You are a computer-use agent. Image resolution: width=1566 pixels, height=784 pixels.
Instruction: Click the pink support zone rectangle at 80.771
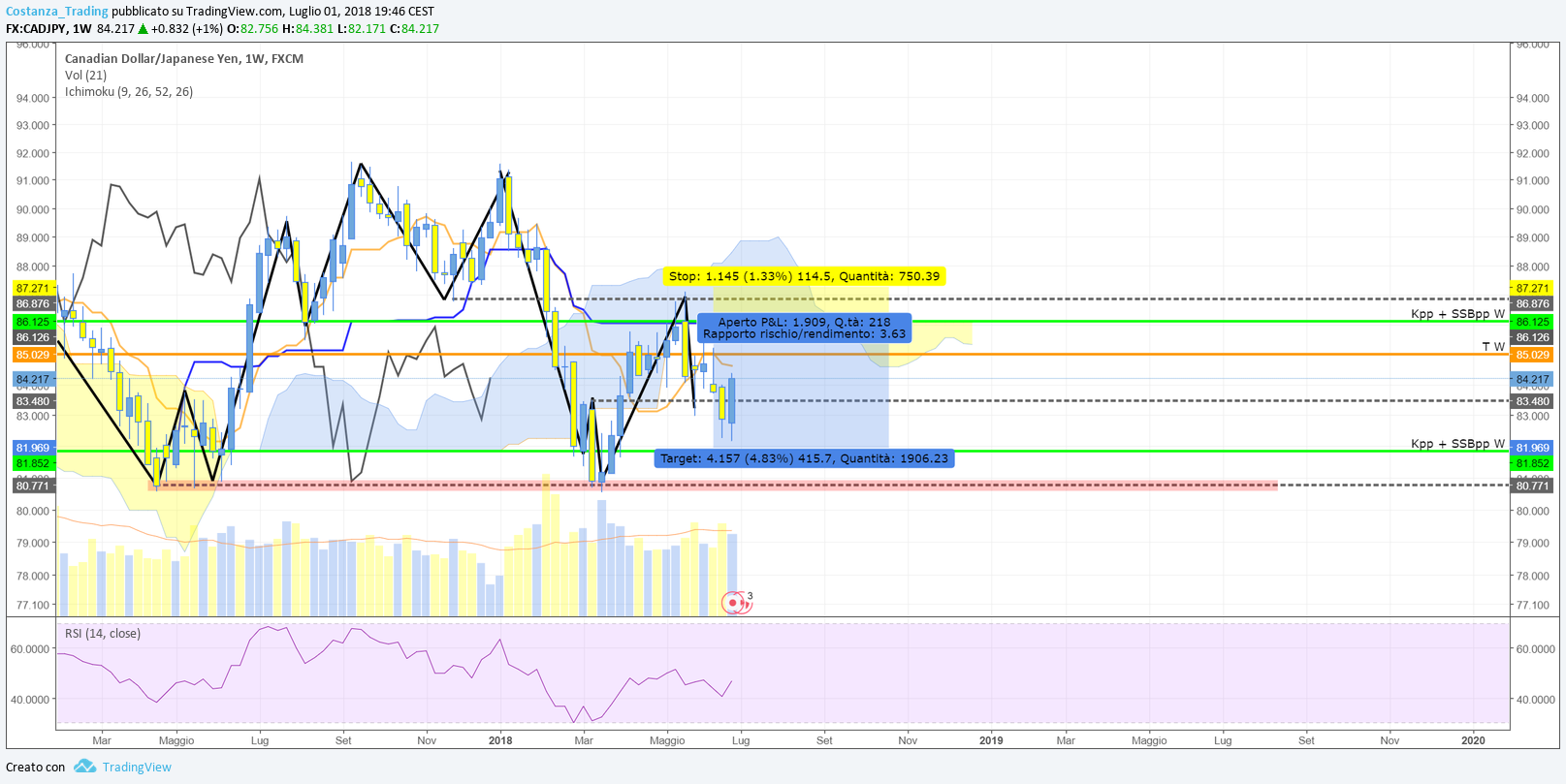714,486
